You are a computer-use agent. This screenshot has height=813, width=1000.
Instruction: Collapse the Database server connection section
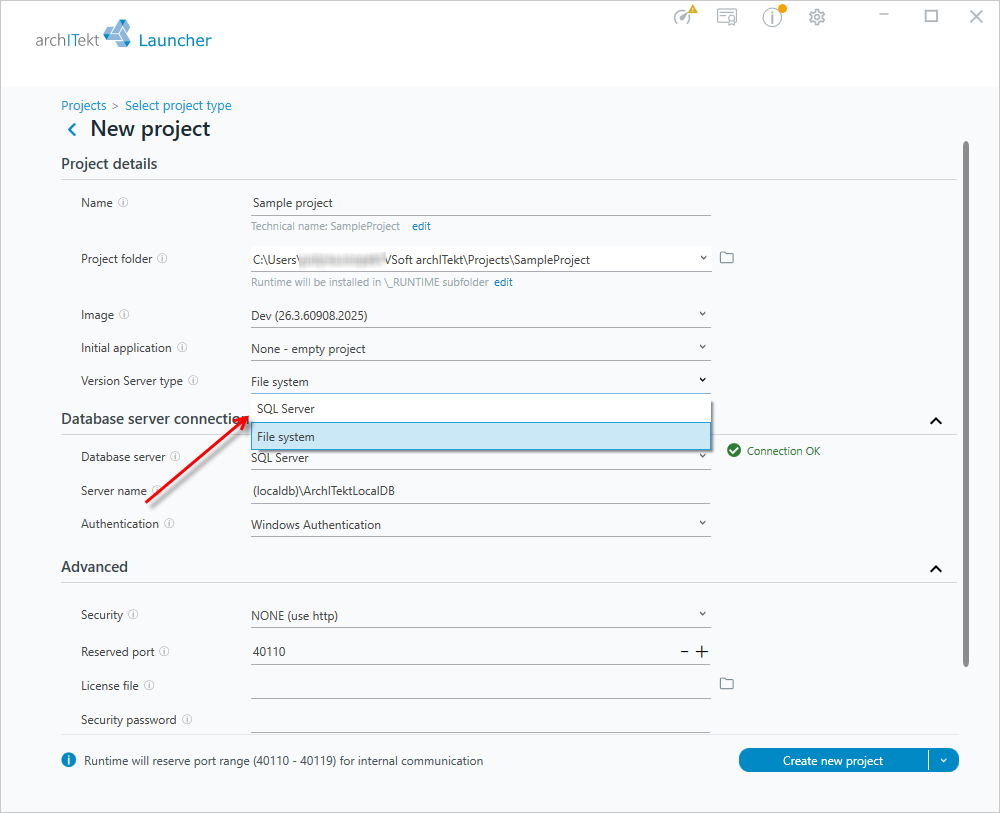(x=936, y=421)
